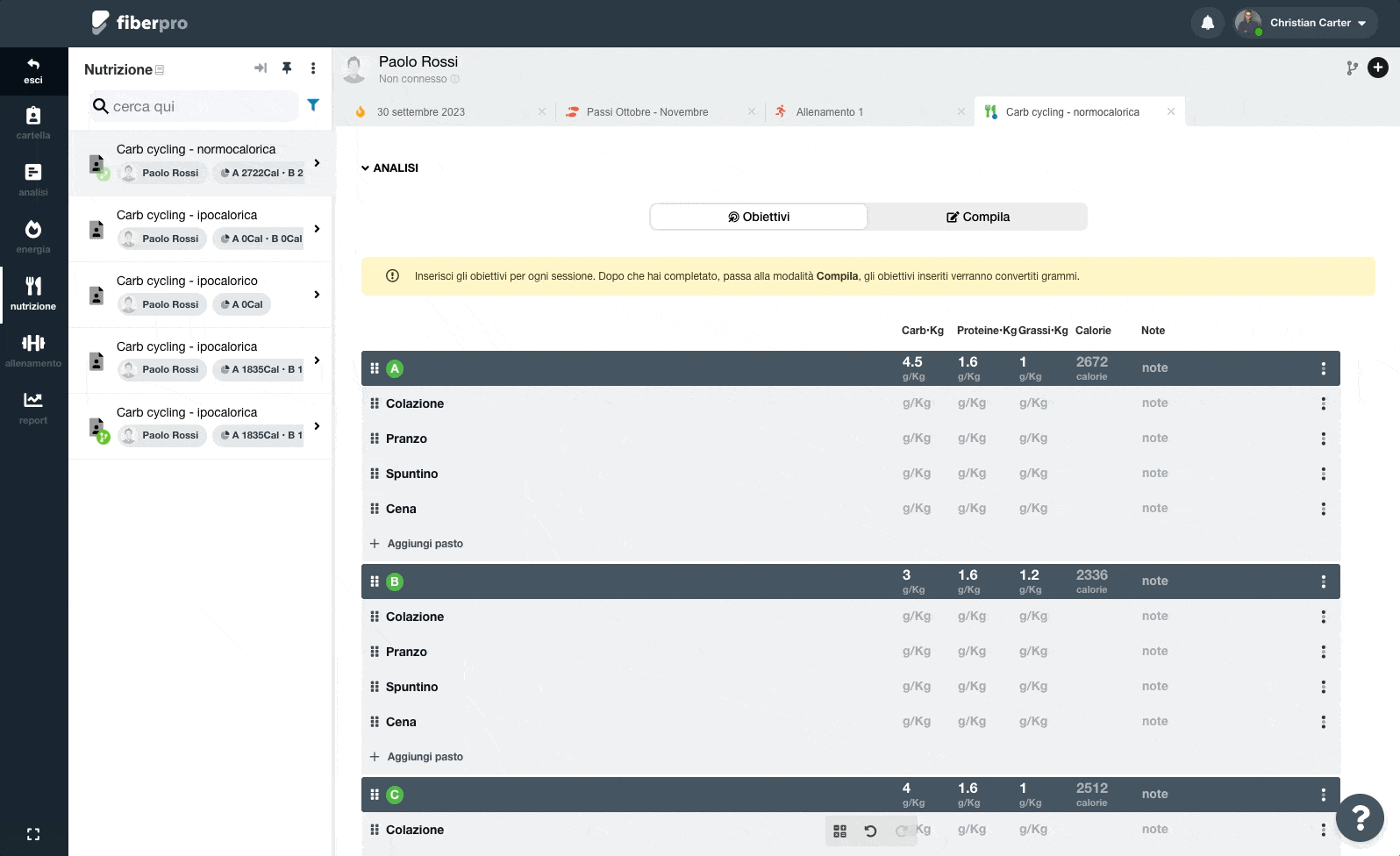The image size is (1400, 856).
Task: Click Aggiungi pasto under session A
Action: pyautogui.click(x=417, y=544)
